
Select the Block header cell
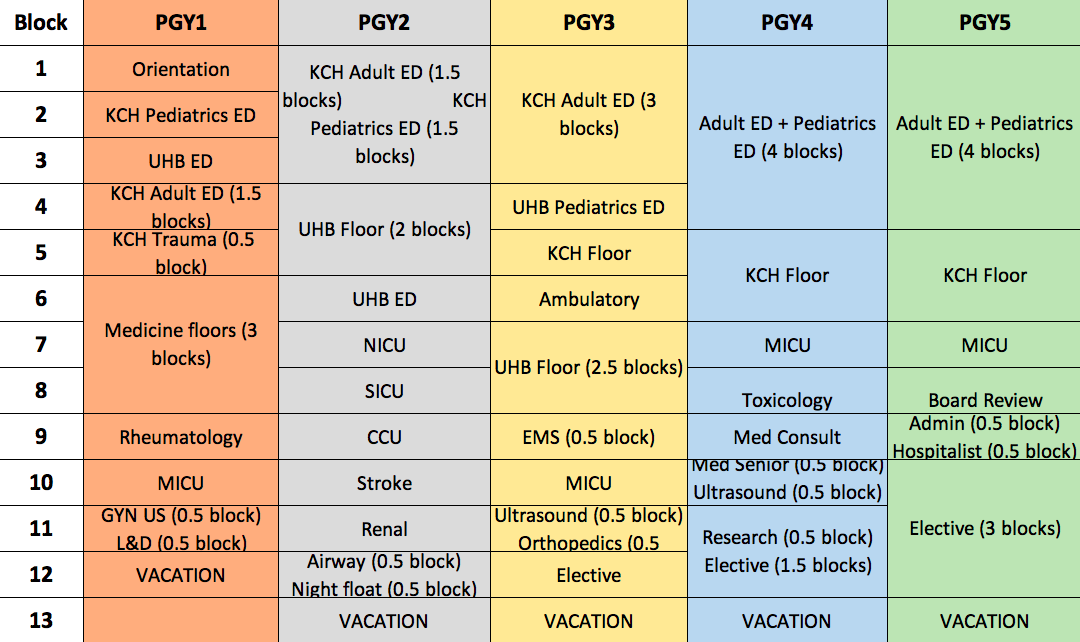[41, 23]
